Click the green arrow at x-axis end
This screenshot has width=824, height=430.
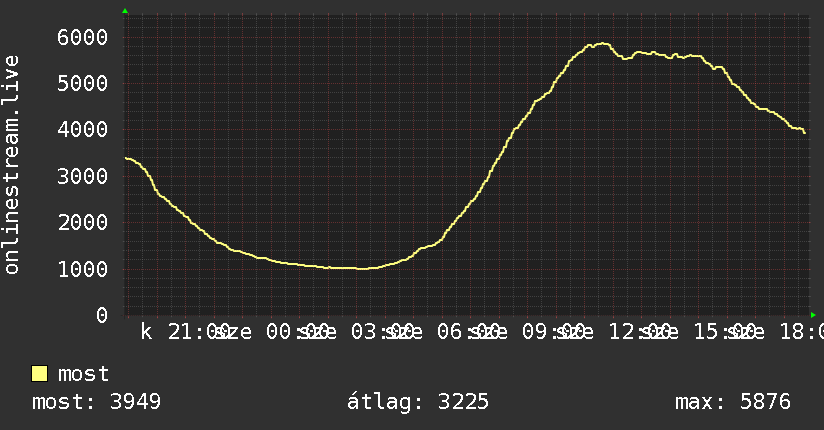coord(813,315)
